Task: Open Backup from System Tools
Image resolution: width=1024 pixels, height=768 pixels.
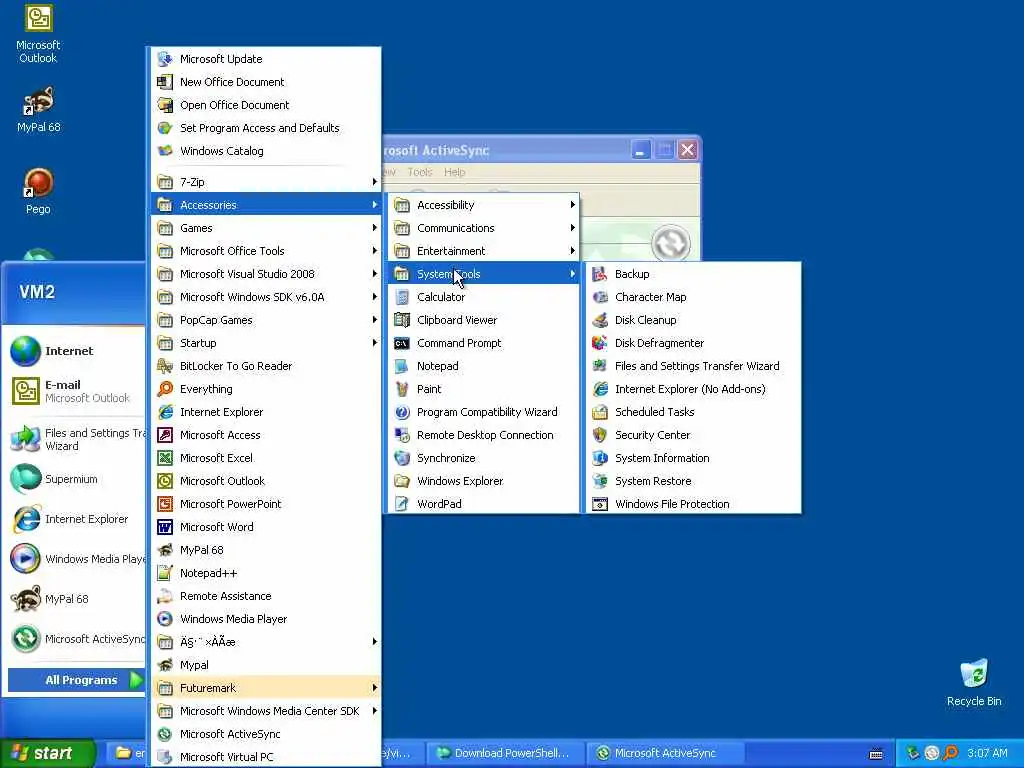Action: point(693,274)
